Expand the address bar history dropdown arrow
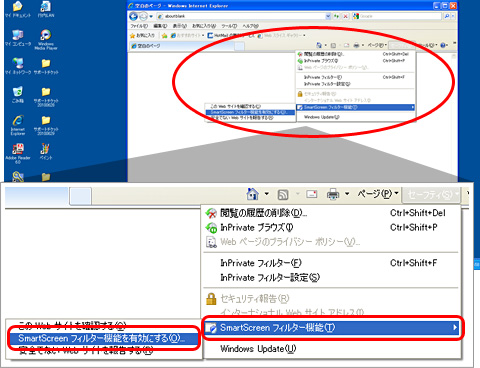 (x=328, y=16)
